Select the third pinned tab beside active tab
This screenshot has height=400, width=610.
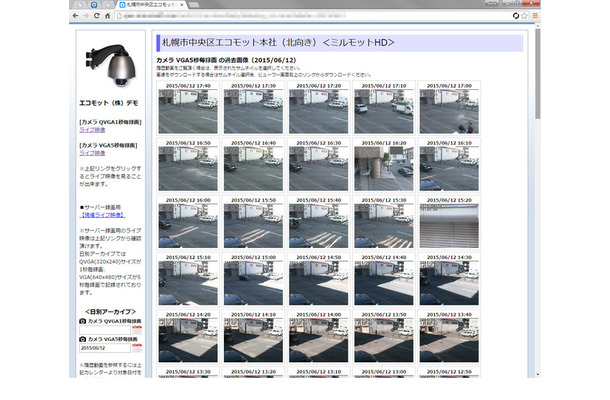click(x=108, y=5)
